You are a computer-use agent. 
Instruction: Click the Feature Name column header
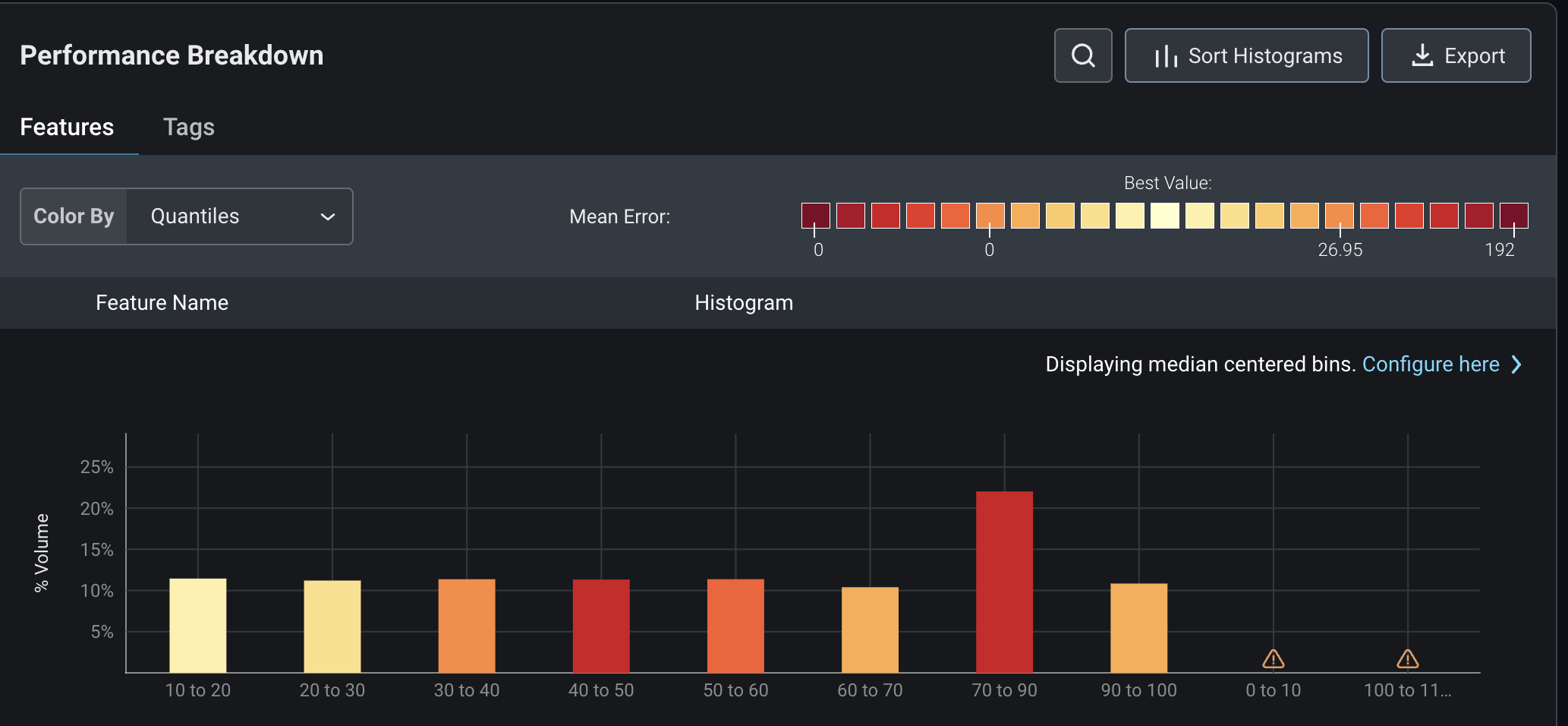click(162, 303)
